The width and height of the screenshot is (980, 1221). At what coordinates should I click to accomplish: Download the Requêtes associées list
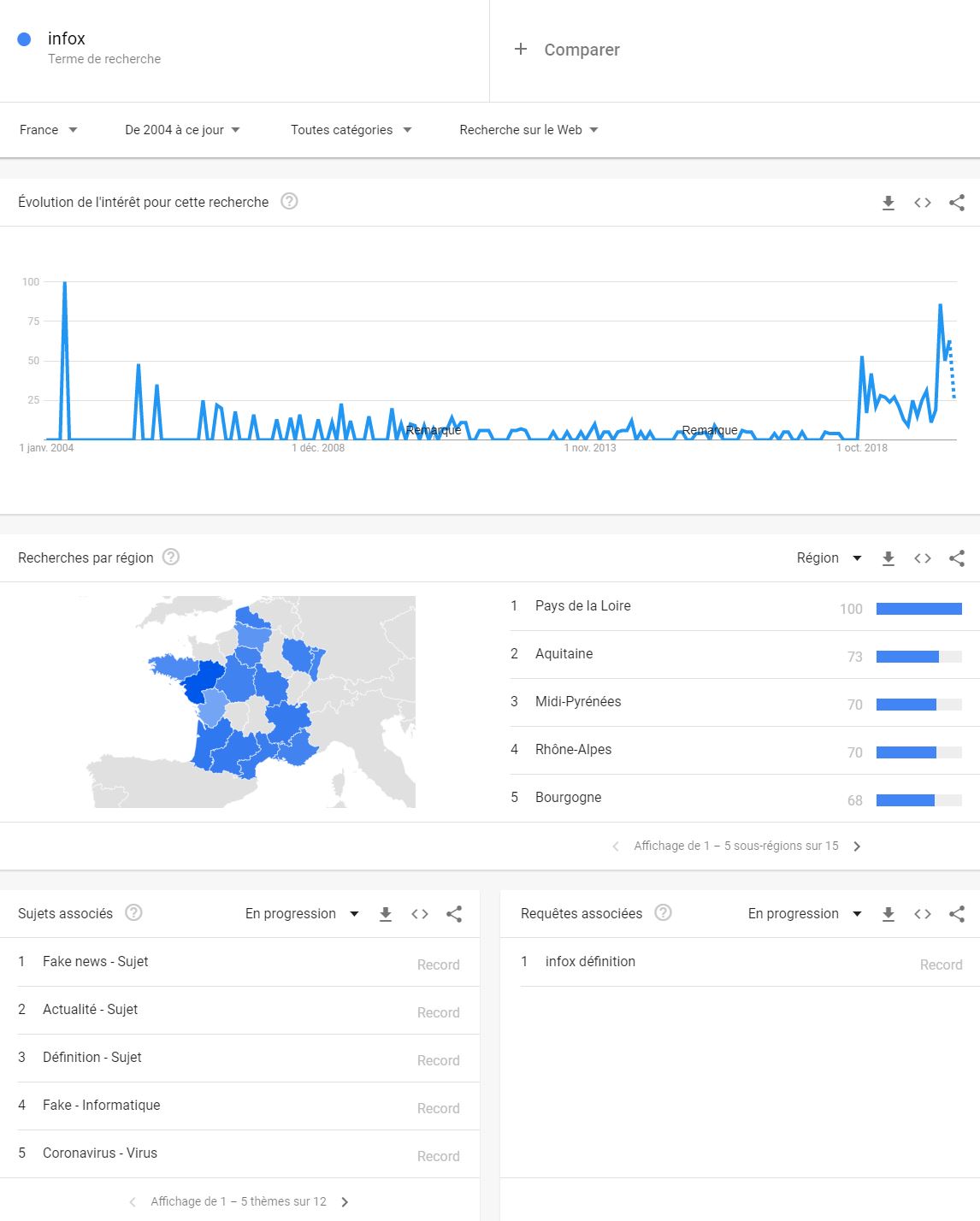point(888,914)
